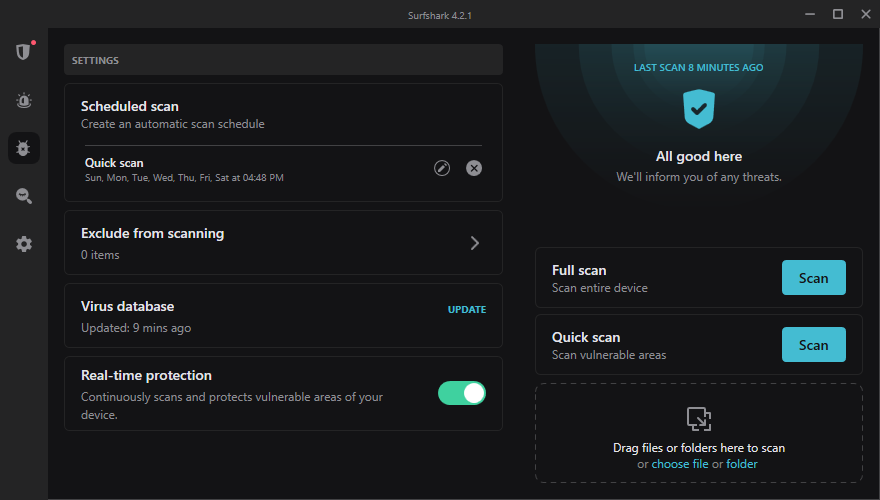Click the choose file link

coord(680,464)
